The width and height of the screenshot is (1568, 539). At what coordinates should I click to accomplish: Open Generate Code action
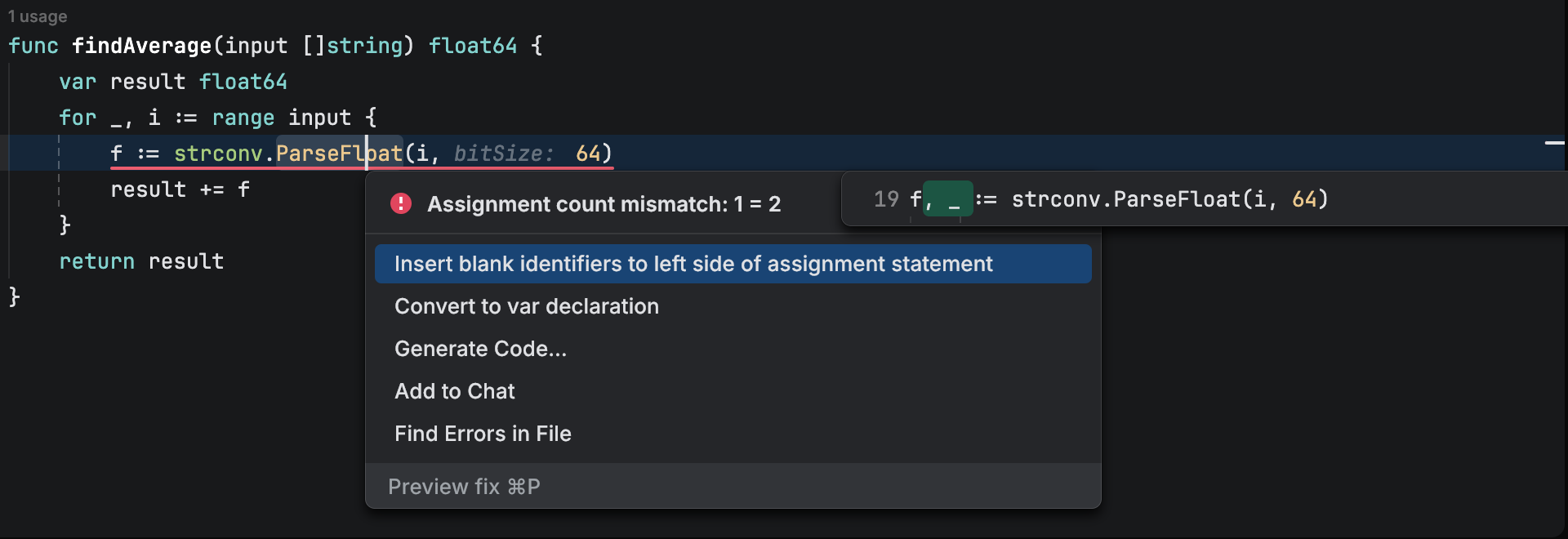[x=480, y=349]
